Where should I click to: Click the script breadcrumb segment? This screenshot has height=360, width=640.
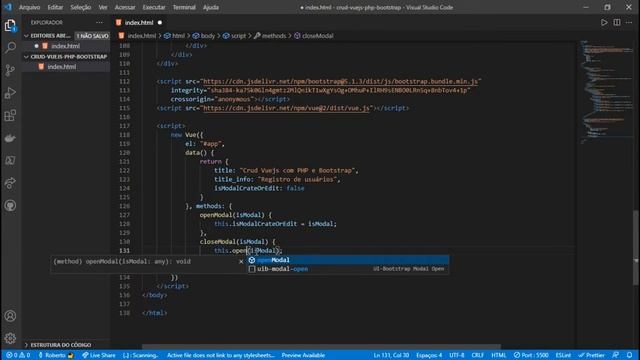click(x=235, y=36)
